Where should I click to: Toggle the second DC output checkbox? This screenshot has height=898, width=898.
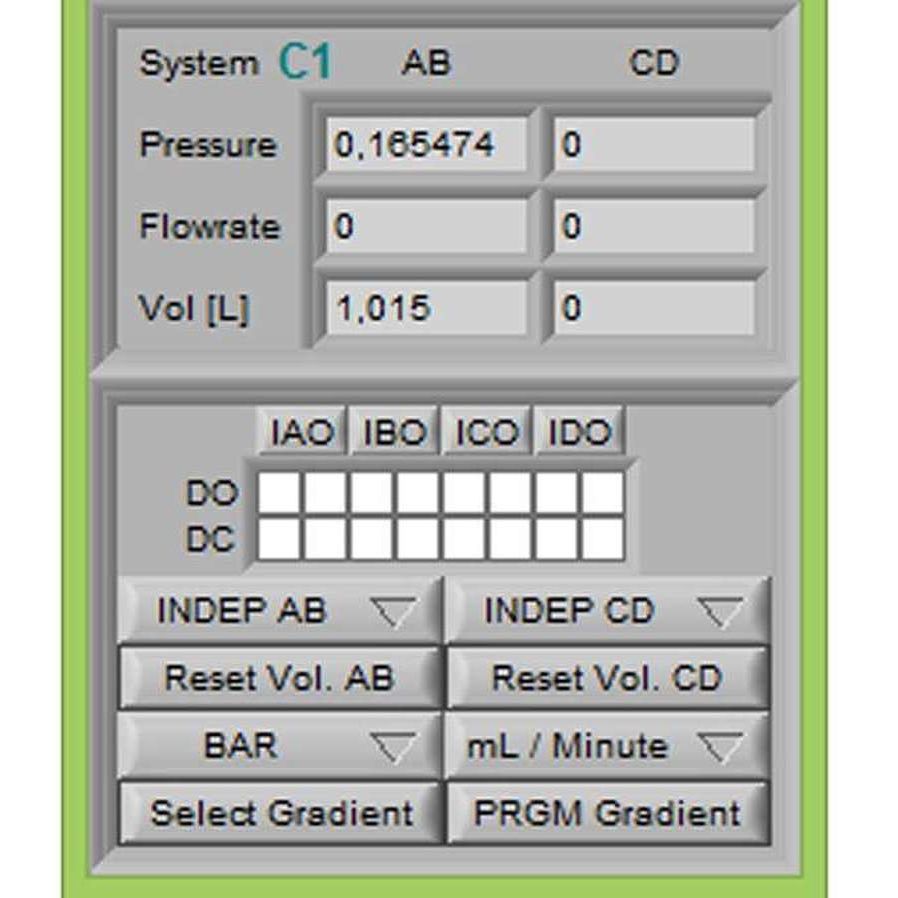(327, 537)
